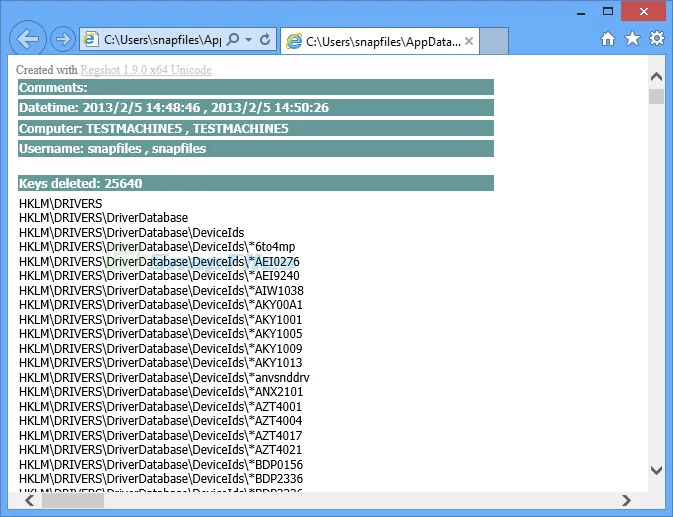Screen dimensions: 673x517
Task: Click the horizontal scrollbar thumb
Action: pos(73,500)
